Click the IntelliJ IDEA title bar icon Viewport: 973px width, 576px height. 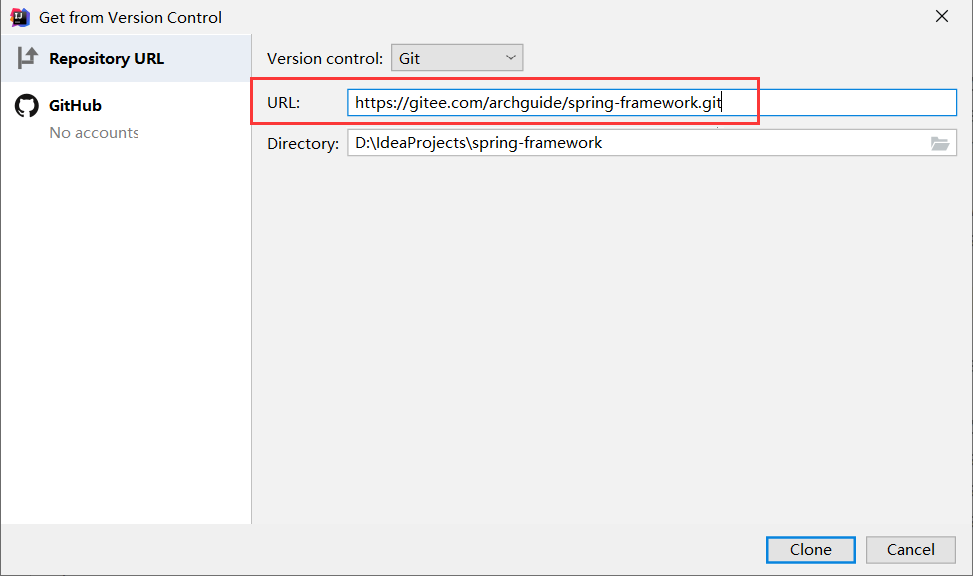click(x=20, y=17)
